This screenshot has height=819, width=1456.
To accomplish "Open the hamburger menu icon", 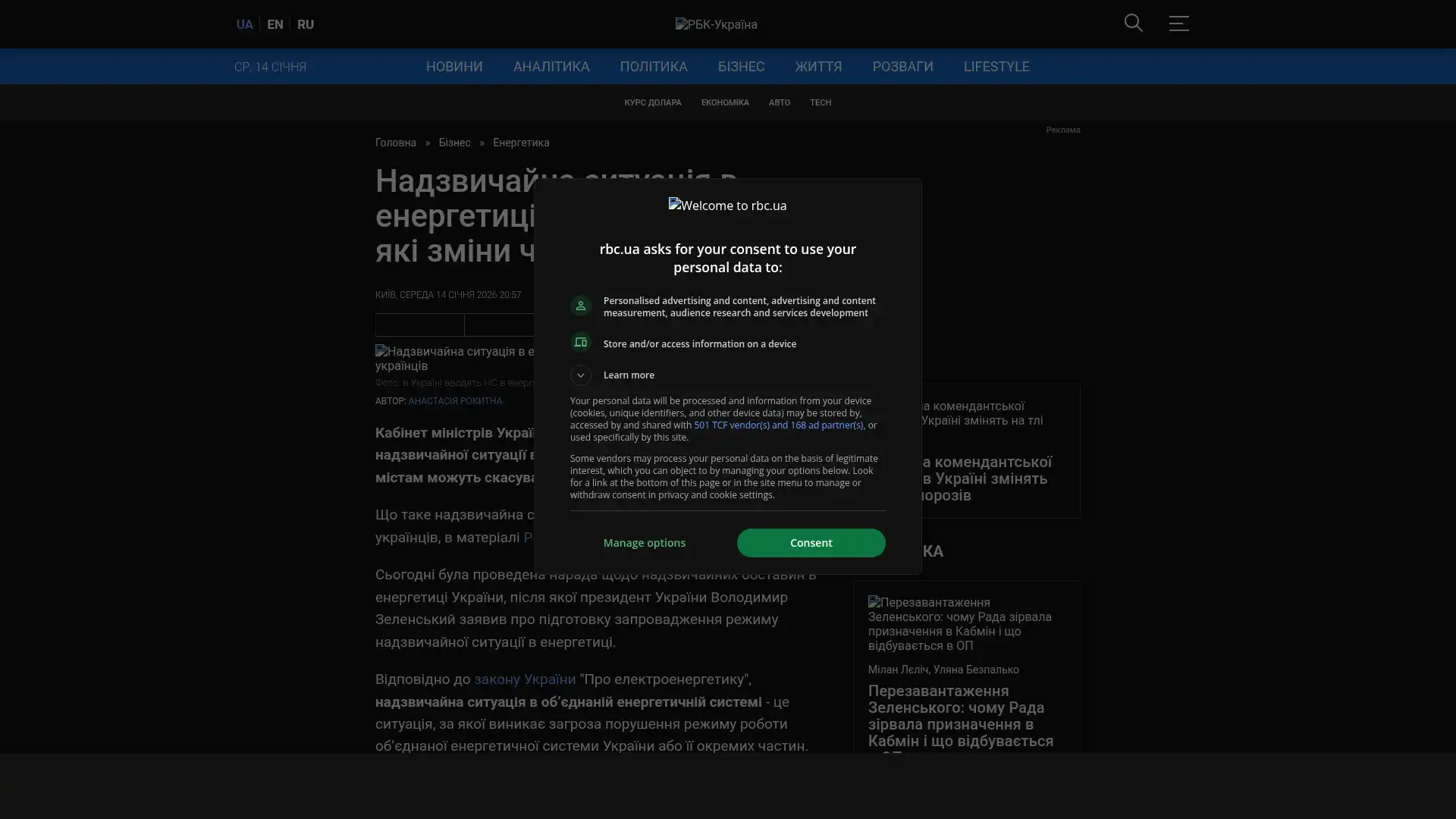I will point(1178,23).
